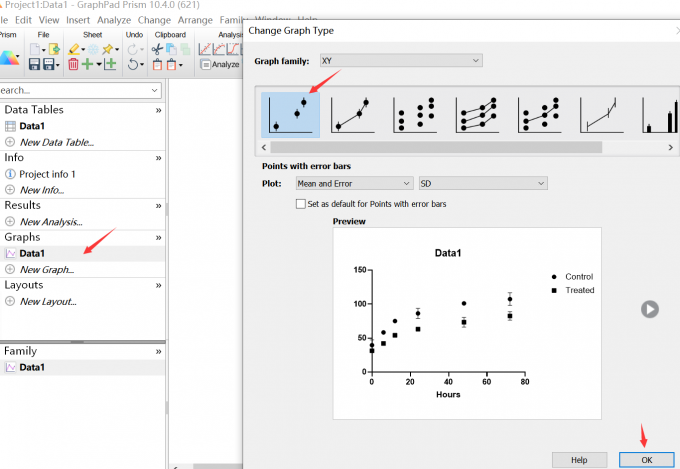The width and height of the screenshot is (680, 469).
Task: Open the Insert menu
Action: [78, 20]
